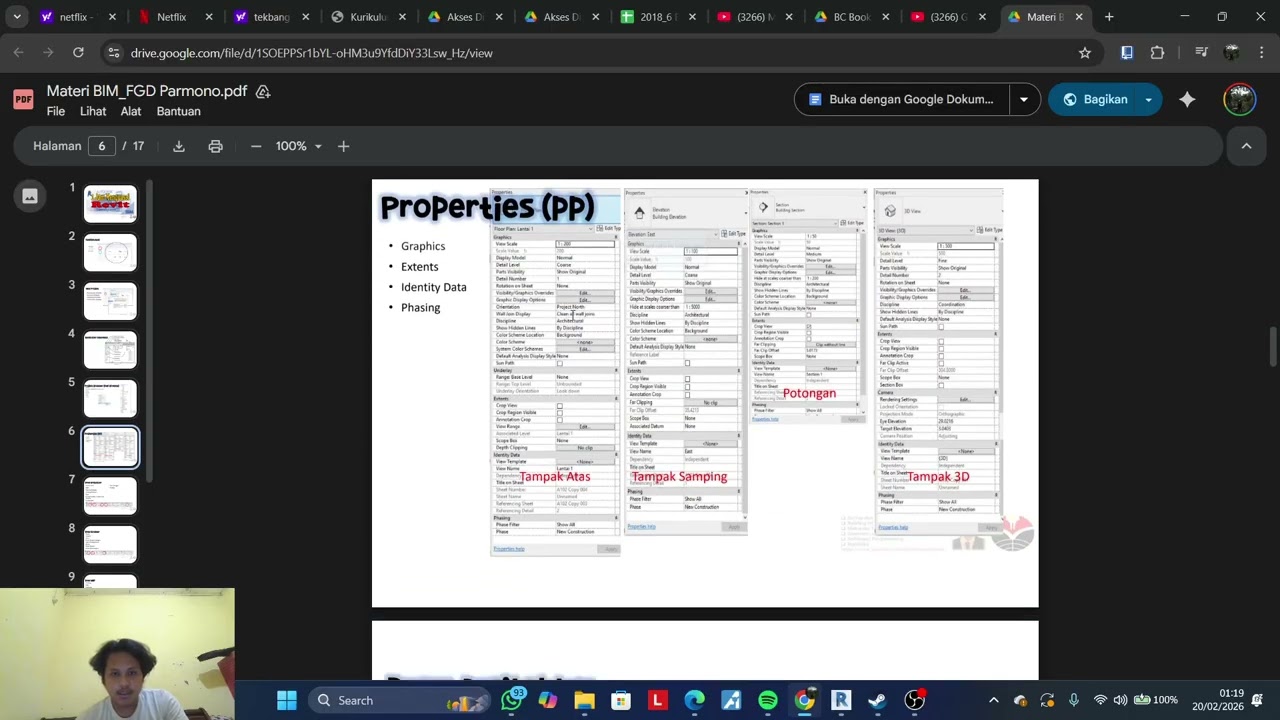This screenshot has height=720, width=1280.
Task: Go back in browser history
Action: [19, 53]
